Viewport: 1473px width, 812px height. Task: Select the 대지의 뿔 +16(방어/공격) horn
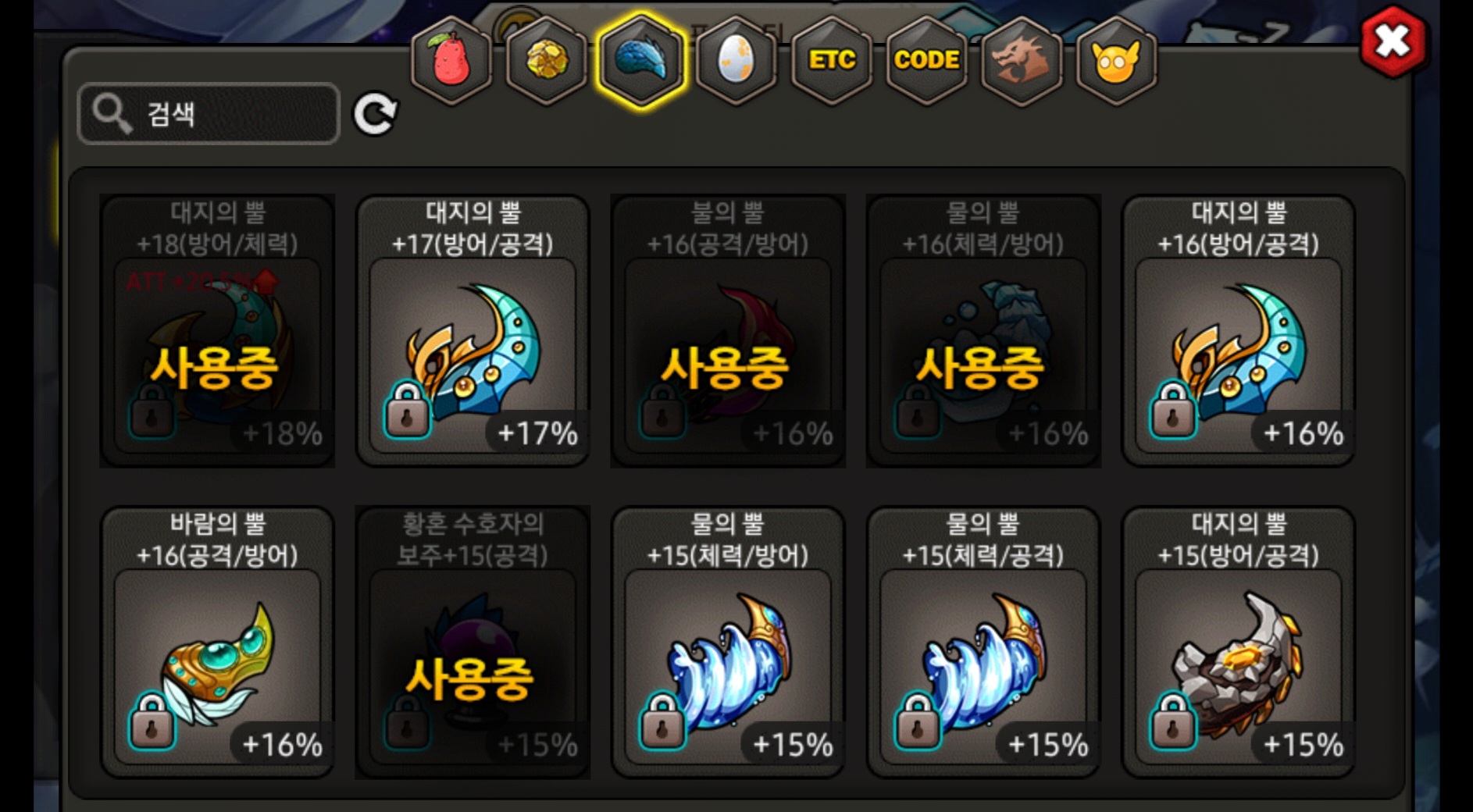[x=1238, y=330]
